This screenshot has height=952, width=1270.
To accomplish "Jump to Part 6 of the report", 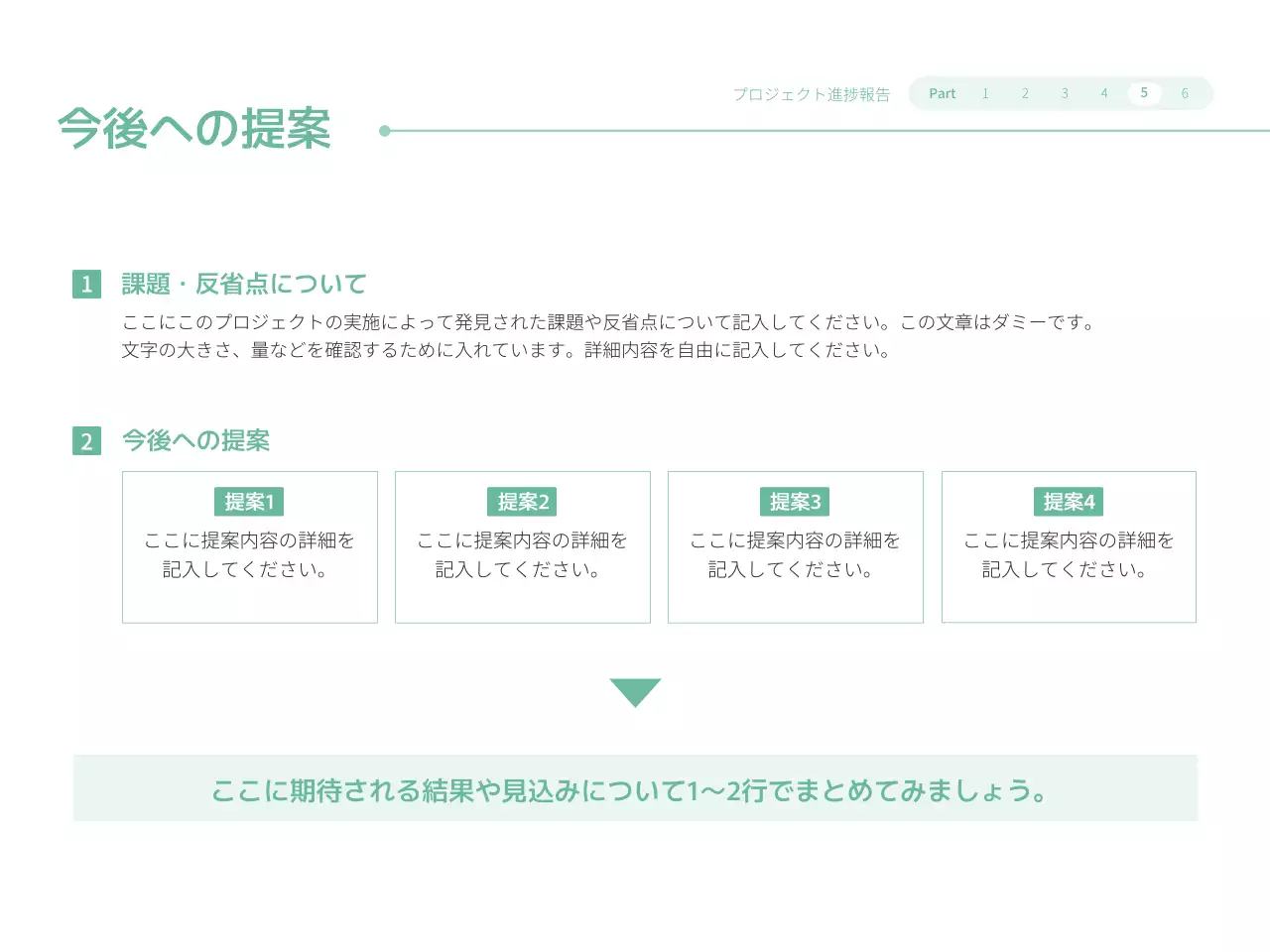I will coord(1184,93).
